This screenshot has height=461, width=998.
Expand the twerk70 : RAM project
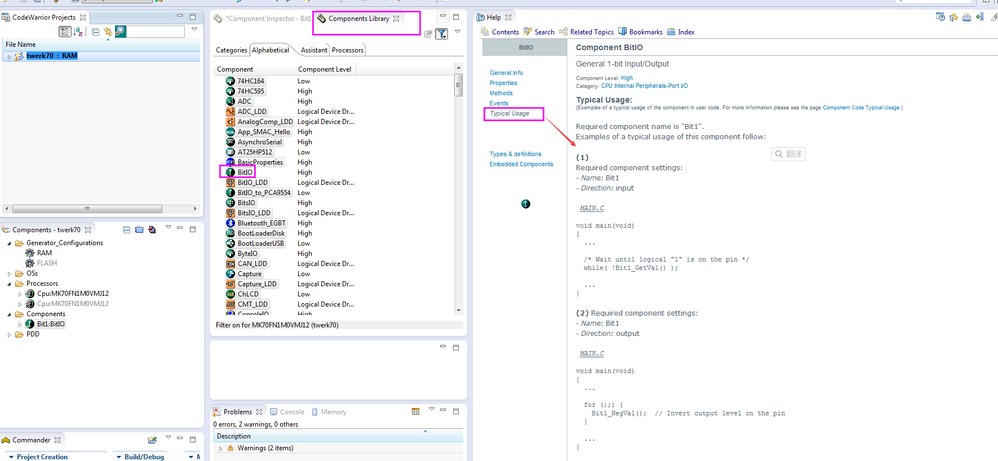[x=9, y=57]
